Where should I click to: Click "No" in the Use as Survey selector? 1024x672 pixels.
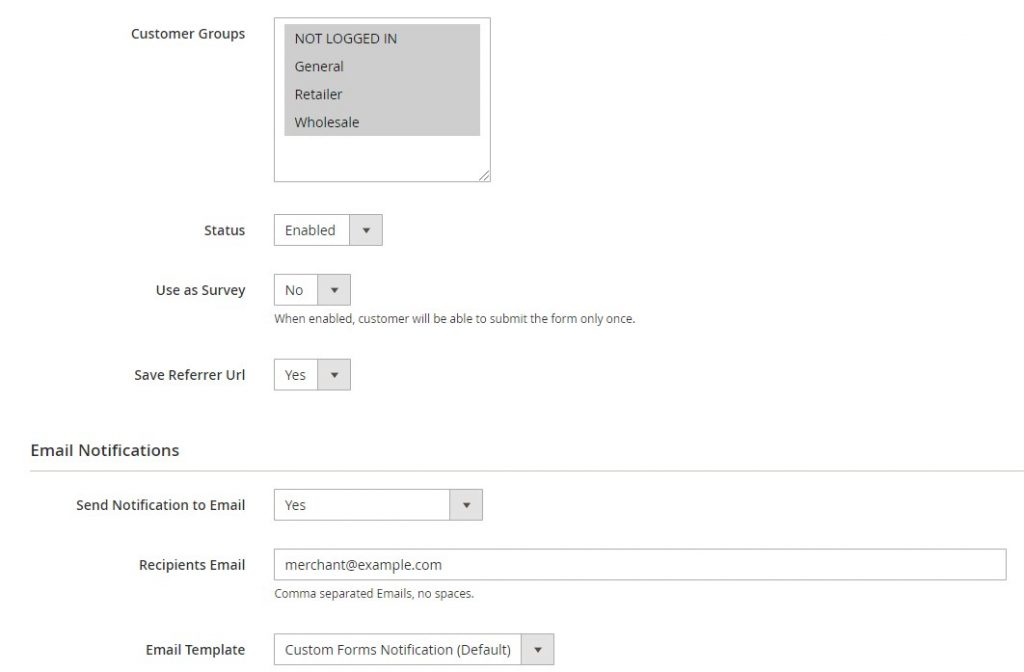294,289
